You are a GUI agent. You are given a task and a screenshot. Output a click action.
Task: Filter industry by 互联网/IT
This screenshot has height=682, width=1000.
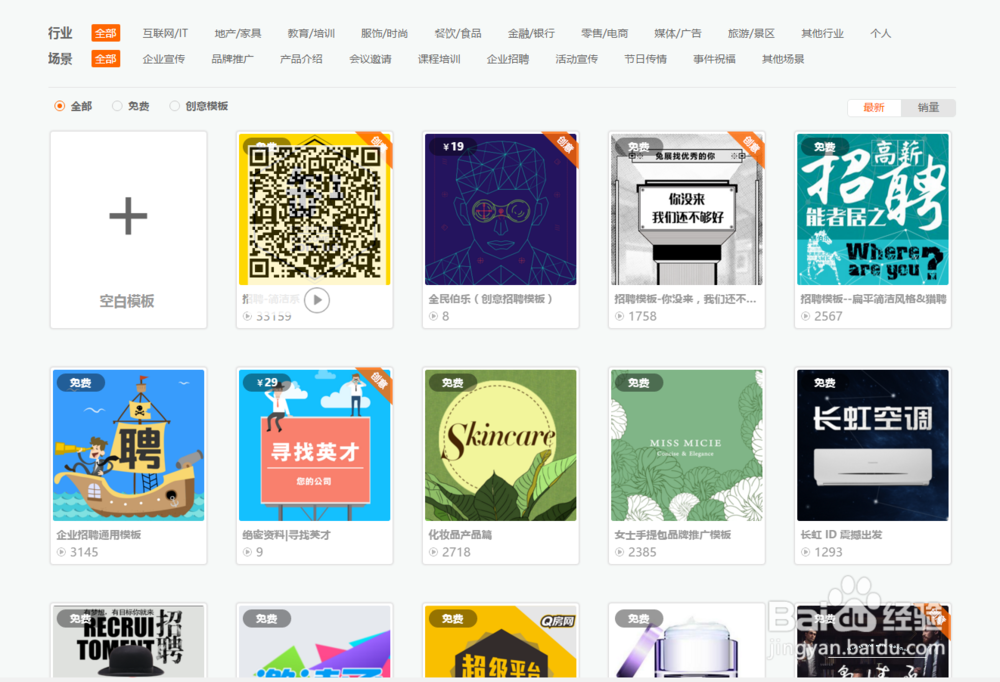point(165,33)
